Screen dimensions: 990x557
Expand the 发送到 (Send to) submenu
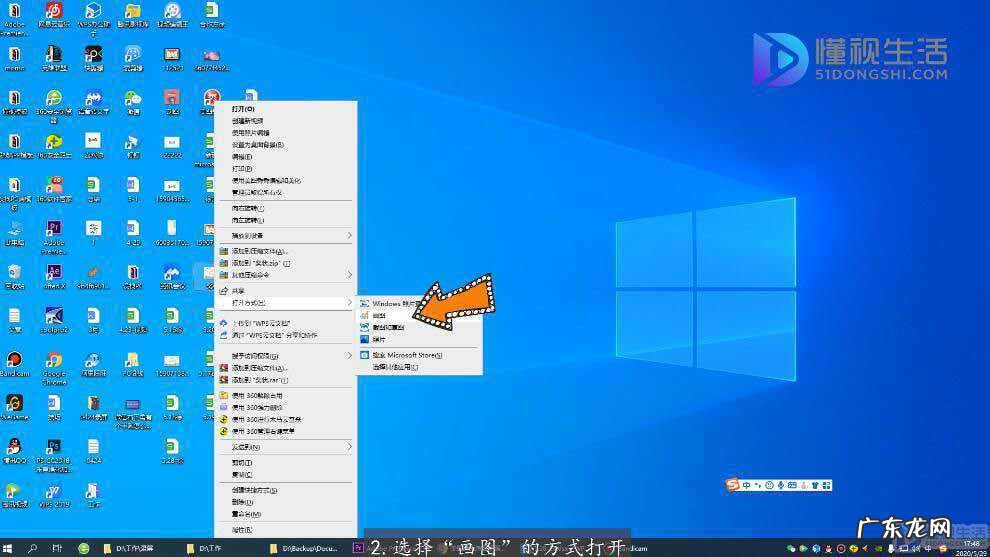coord(285,447)
